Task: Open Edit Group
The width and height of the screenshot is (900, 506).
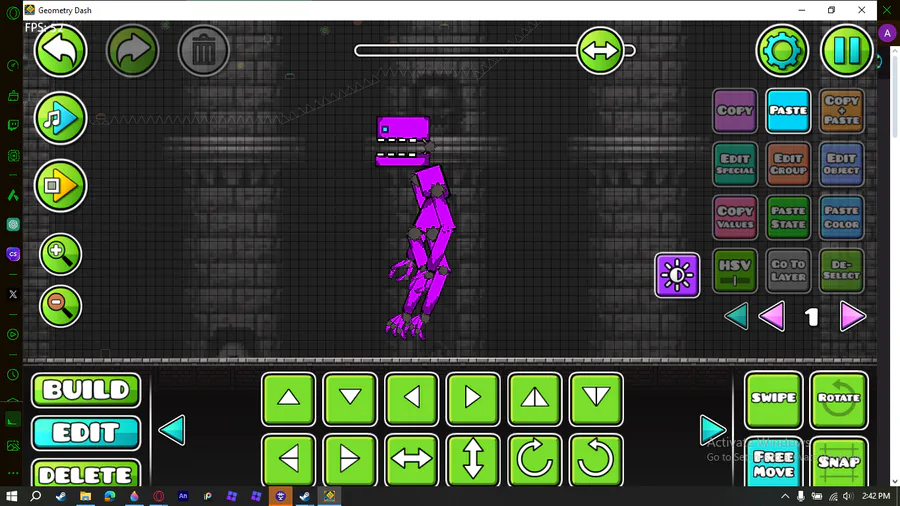Action: point(788,165)
